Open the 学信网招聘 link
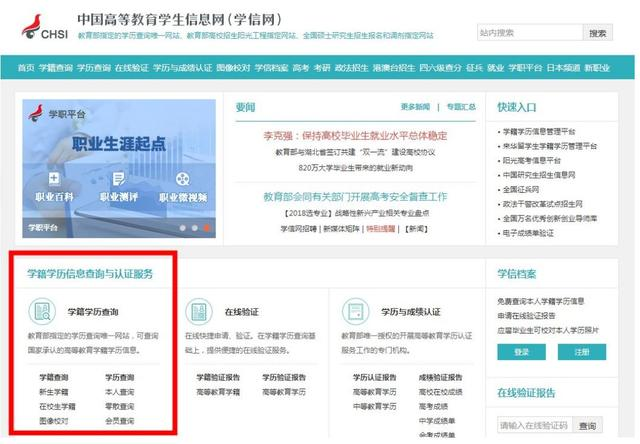 tap(298, 229)
